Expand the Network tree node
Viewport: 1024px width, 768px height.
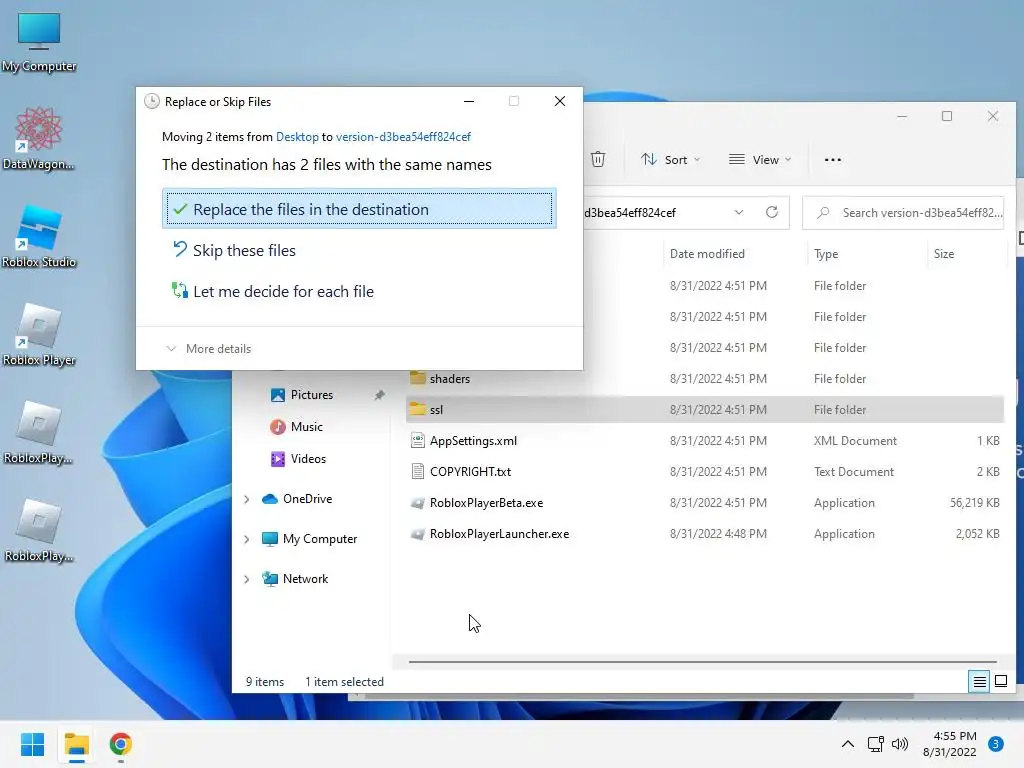click(246, 579)
